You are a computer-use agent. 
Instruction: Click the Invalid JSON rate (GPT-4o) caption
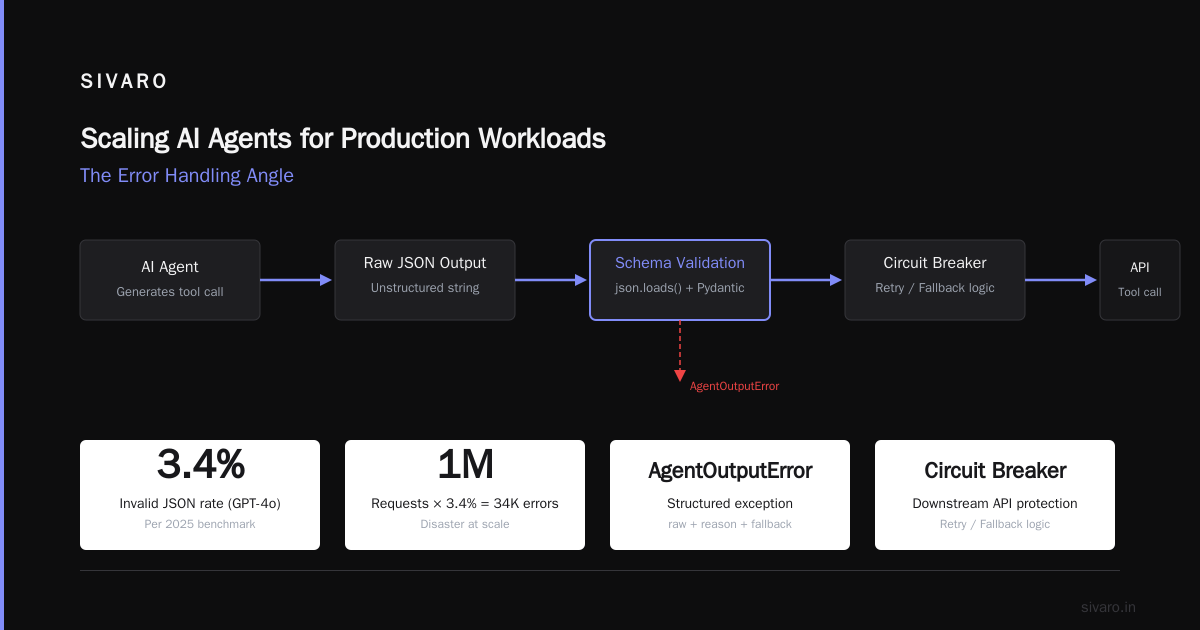click(200, 503)
